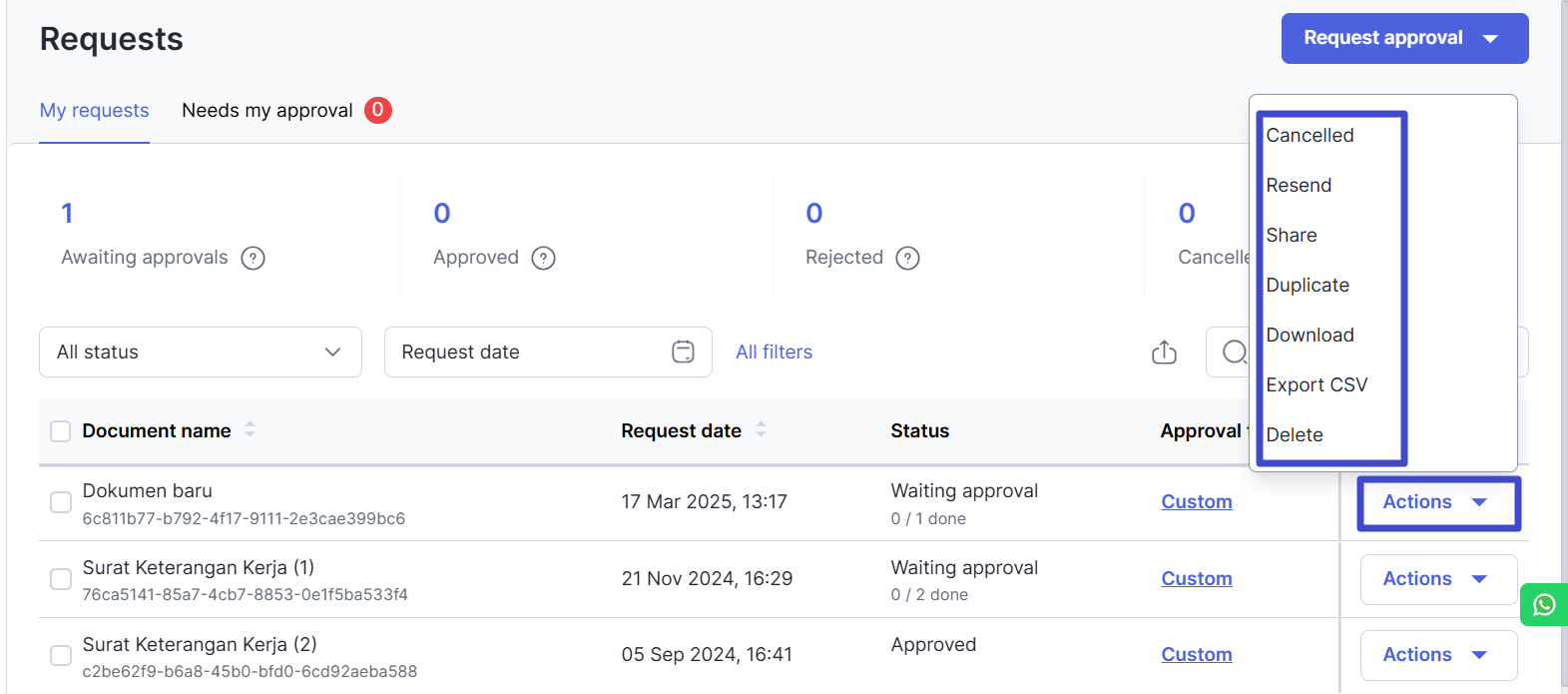Expand the All status dropdown
This screenshot has height=694, width=1568.
[x=201, y=351]
